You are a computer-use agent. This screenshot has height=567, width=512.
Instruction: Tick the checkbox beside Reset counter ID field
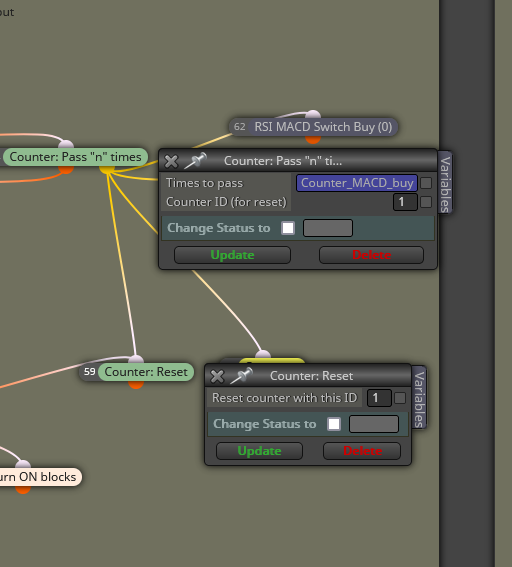click(400, 398)
